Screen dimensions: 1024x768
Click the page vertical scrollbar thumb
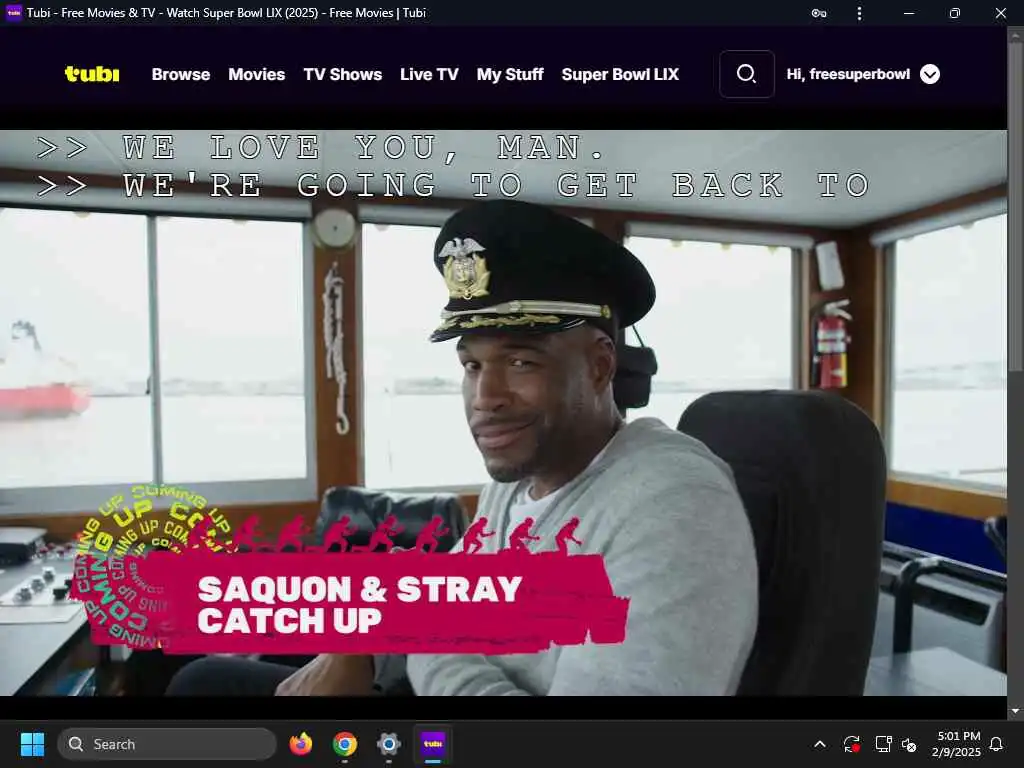point(1016,209)
